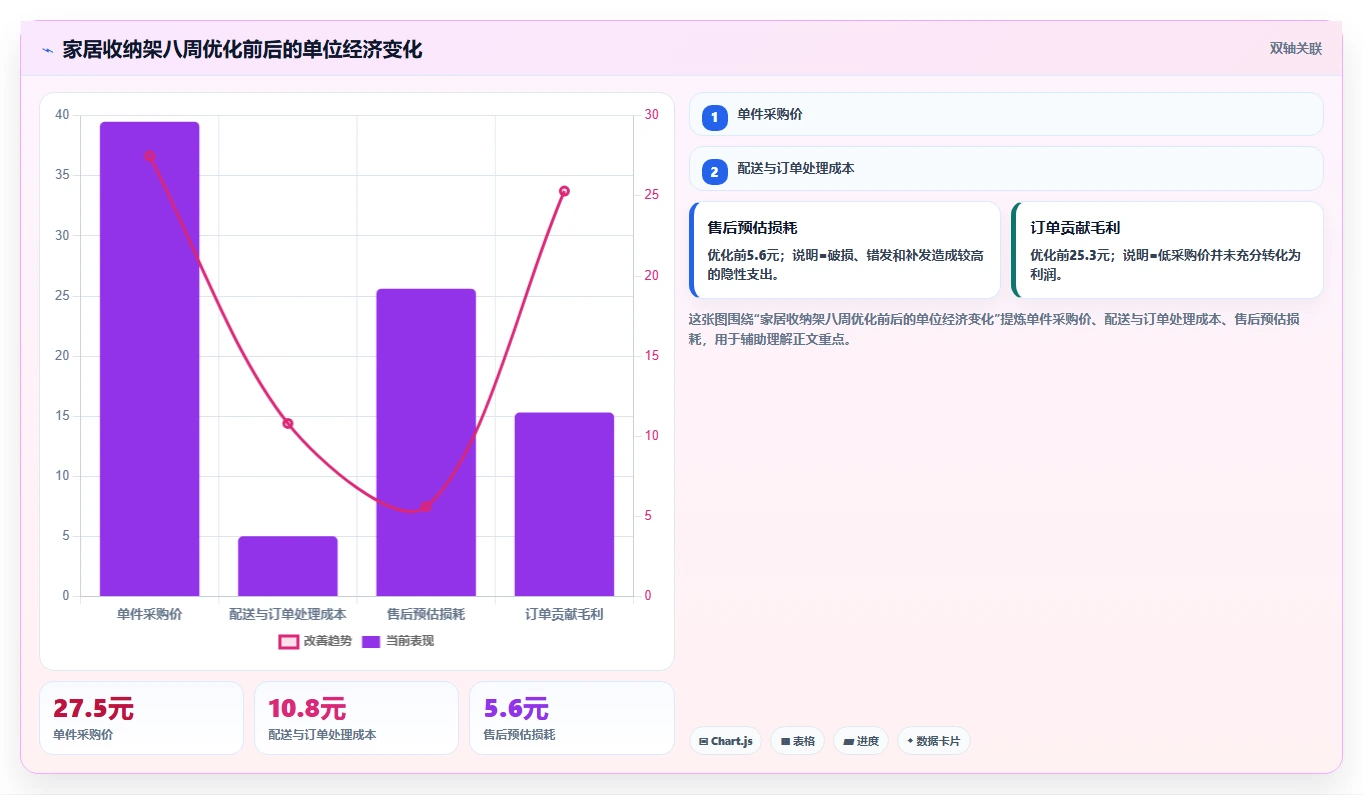Click the 5.6元 metric card
Viewport: 1363px width, 795px height.
pos(571,718)
